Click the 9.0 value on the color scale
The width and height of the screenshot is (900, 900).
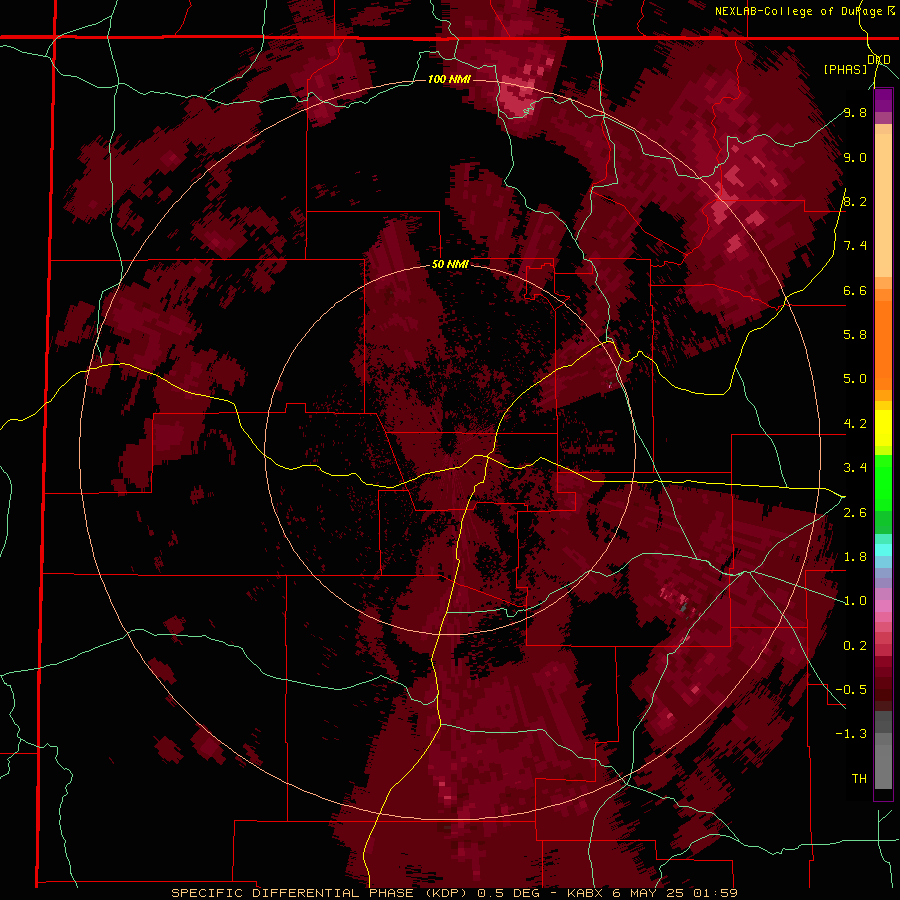click(855, 157)
